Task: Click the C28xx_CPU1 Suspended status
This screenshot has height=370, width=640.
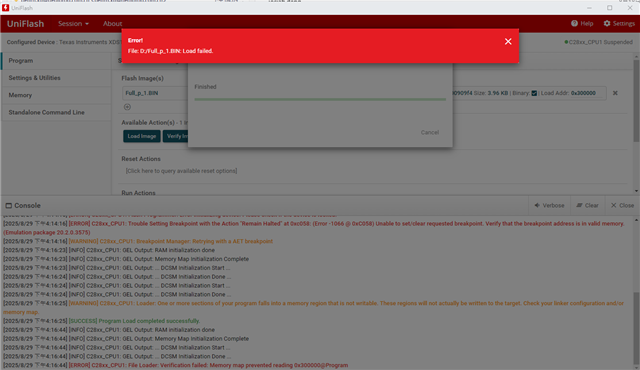Action: click(598, 42)
